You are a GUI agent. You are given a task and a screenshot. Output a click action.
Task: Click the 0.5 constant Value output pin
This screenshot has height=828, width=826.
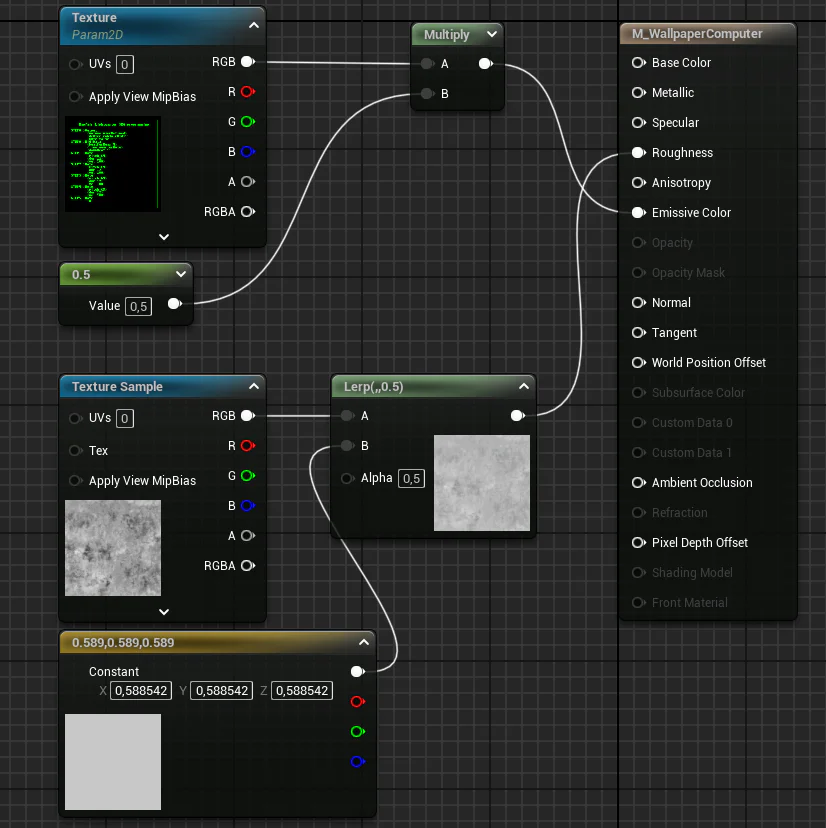tap(174, 304)
